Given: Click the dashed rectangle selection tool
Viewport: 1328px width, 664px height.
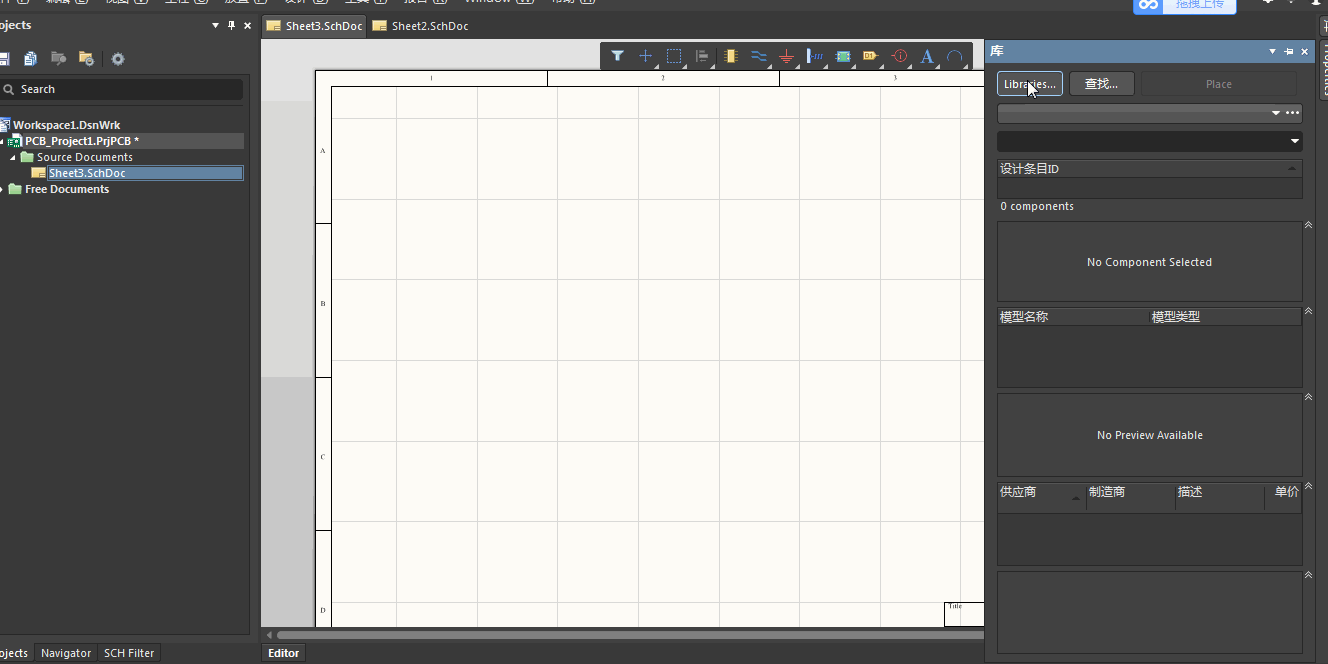Looking at the screenshot, I should tap(674, 57).
